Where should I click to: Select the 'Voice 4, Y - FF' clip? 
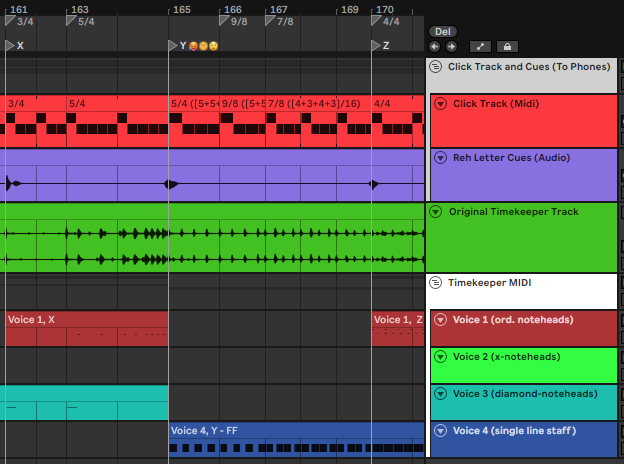pos(296,439)
